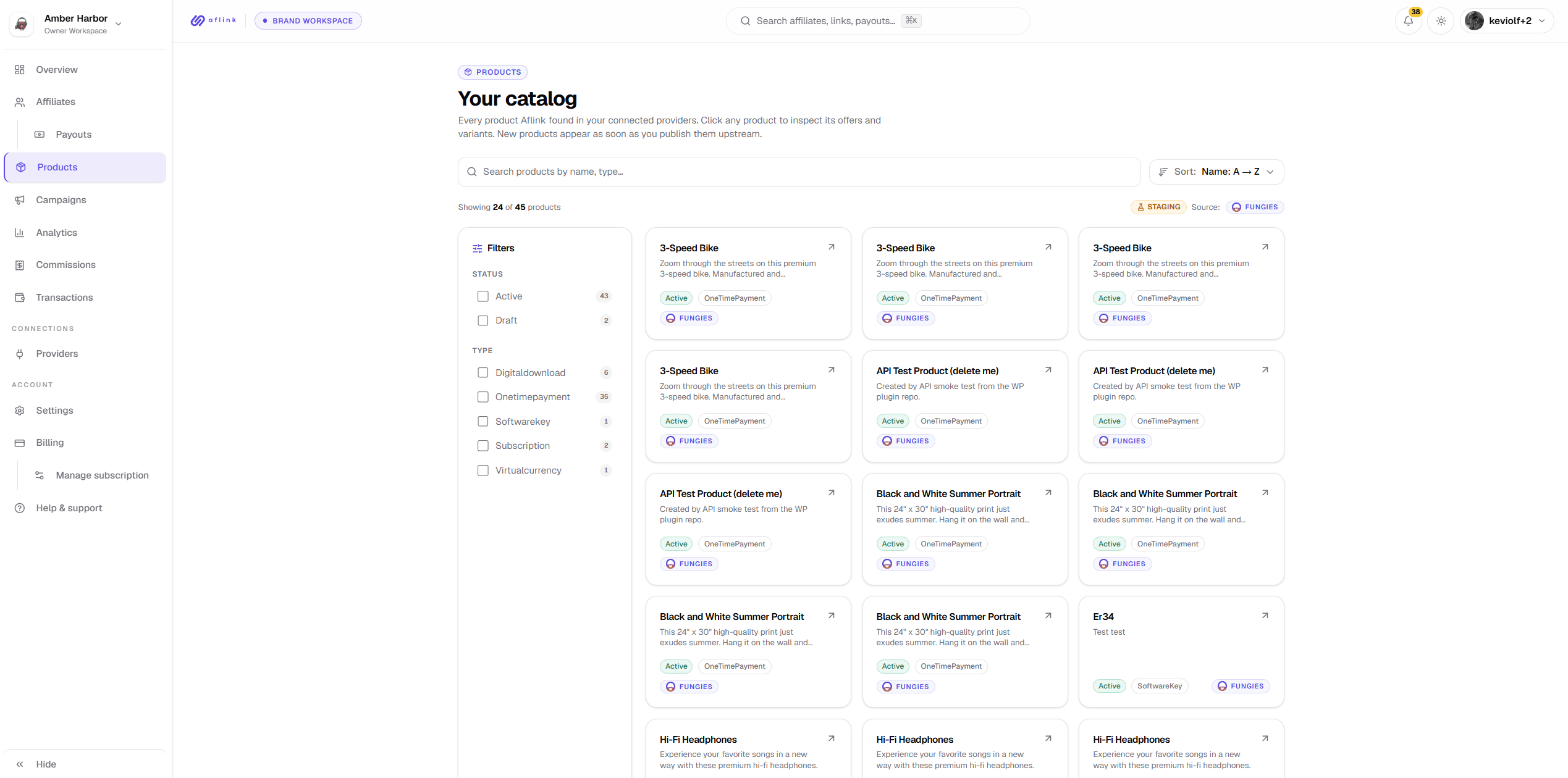Viewport: 1568px width, 778px height.
Task: Check the Softwarekey type filter
Action: [x=483, y=422]
